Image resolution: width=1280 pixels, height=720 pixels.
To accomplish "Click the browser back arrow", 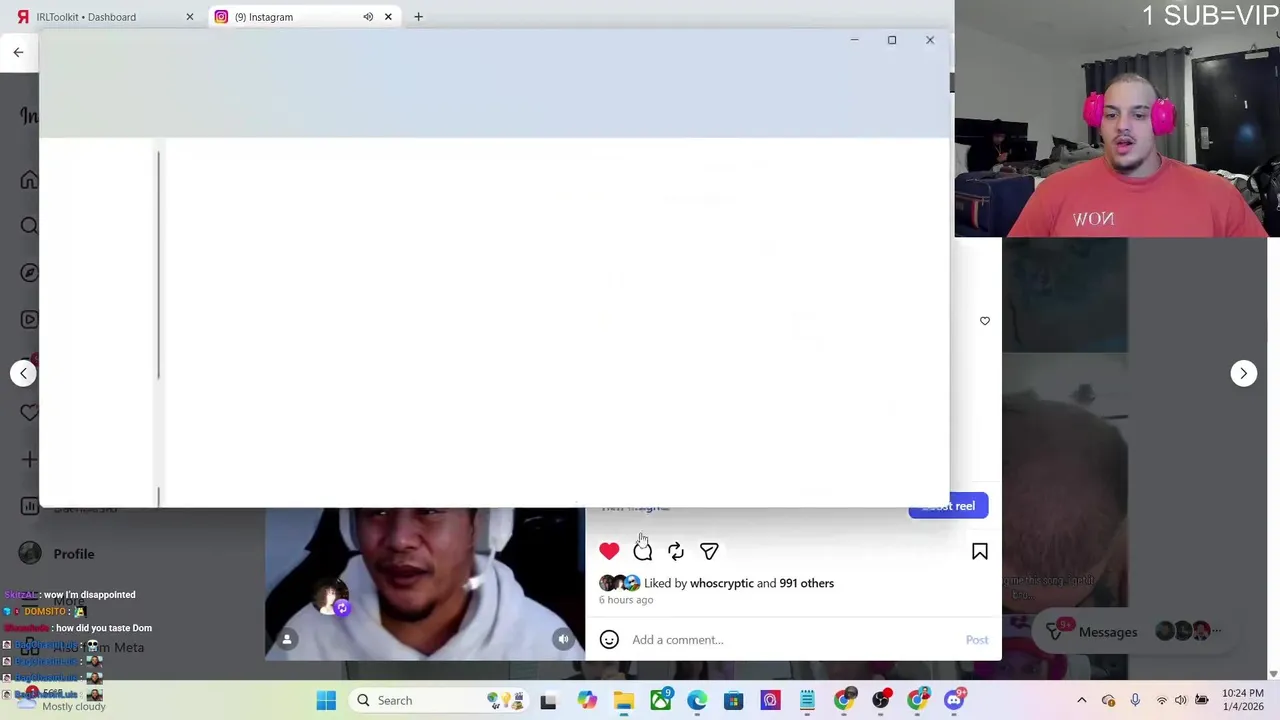I will (x=18, y=52).
